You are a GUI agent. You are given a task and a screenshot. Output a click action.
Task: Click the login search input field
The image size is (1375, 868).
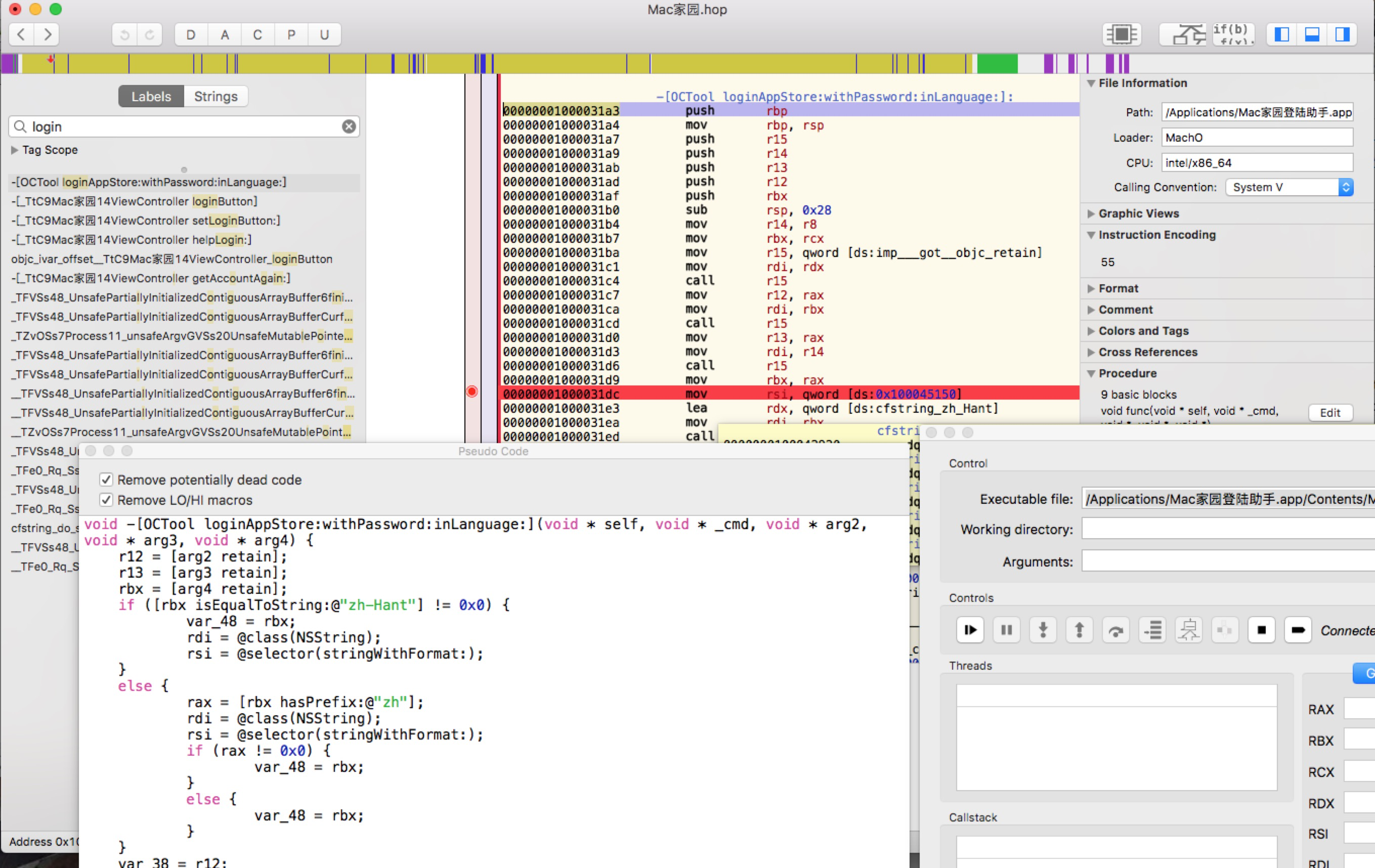point(184,126)
